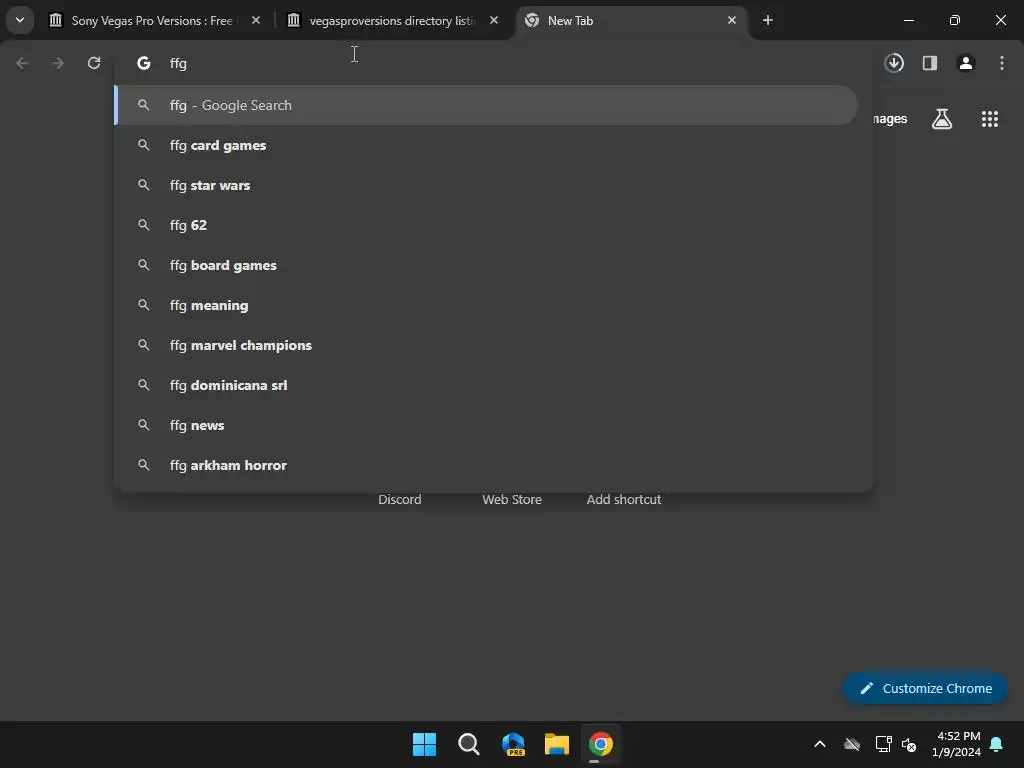Show hidden system tray icons
The image size is (1024, 768).
tap(820, 744)
